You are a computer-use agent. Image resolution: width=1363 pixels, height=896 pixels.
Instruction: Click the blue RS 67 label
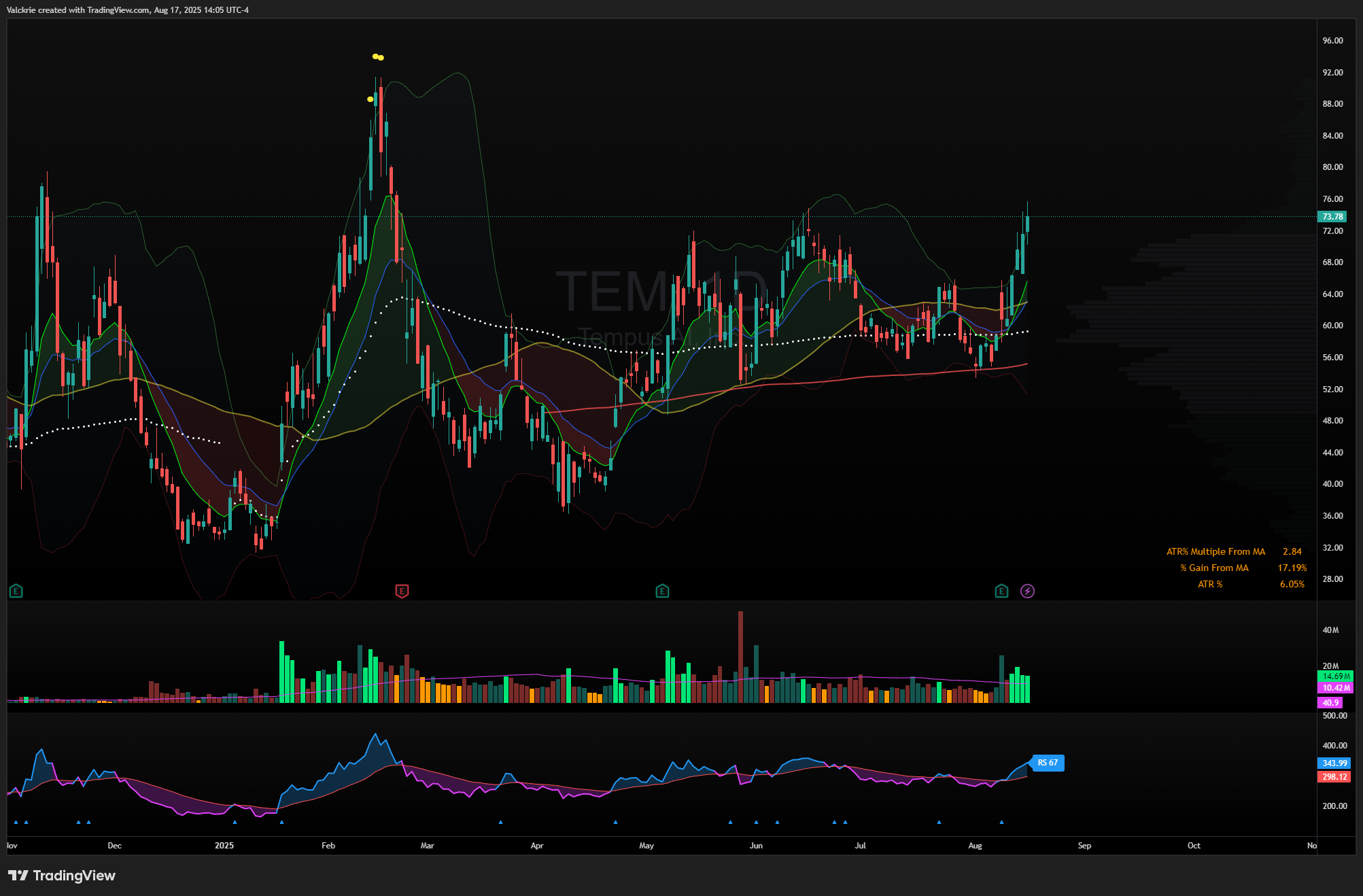click(x=1048, y=763)
